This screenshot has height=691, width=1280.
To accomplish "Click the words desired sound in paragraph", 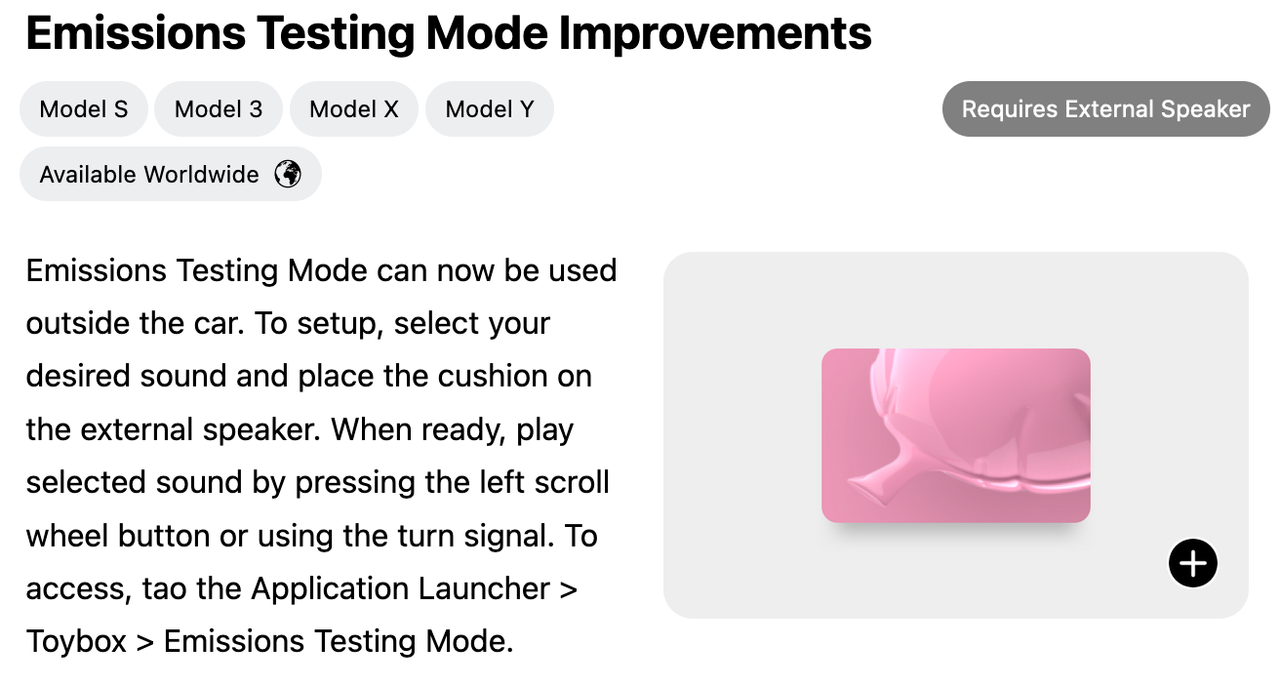I will click(x=127, y=377).
